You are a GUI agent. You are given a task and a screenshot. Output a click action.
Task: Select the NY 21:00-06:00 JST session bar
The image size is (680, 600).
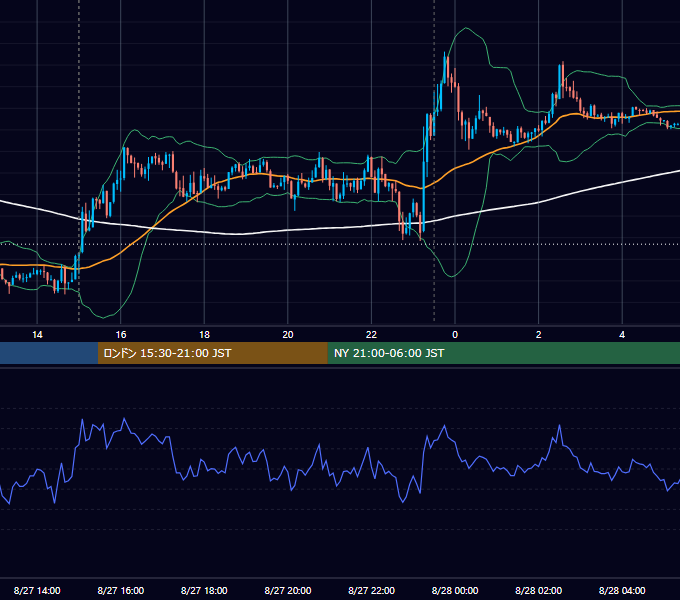pyautogui.click(x=503, y=353)
